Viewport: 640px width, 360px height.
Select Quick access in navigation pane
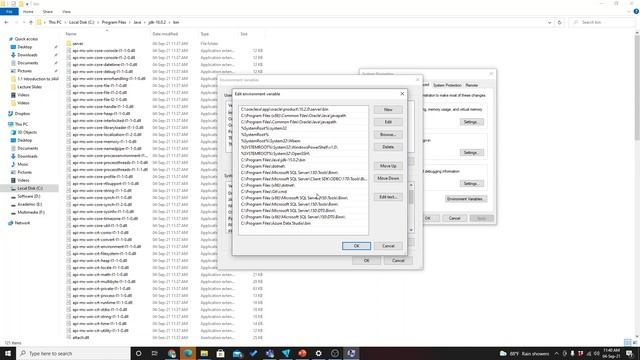(x=26, y=39)
